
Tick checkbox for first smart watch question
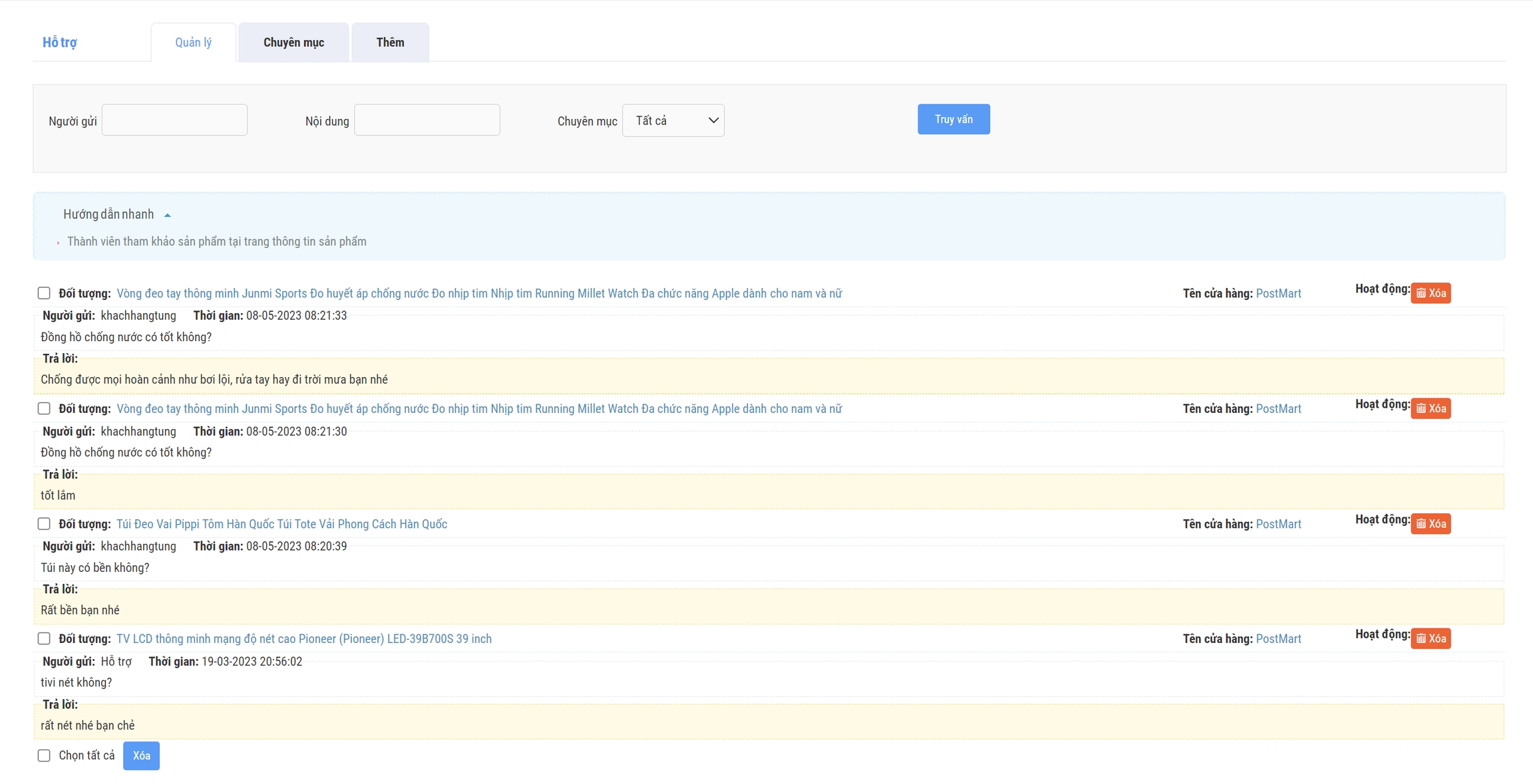tap(44, 293)
